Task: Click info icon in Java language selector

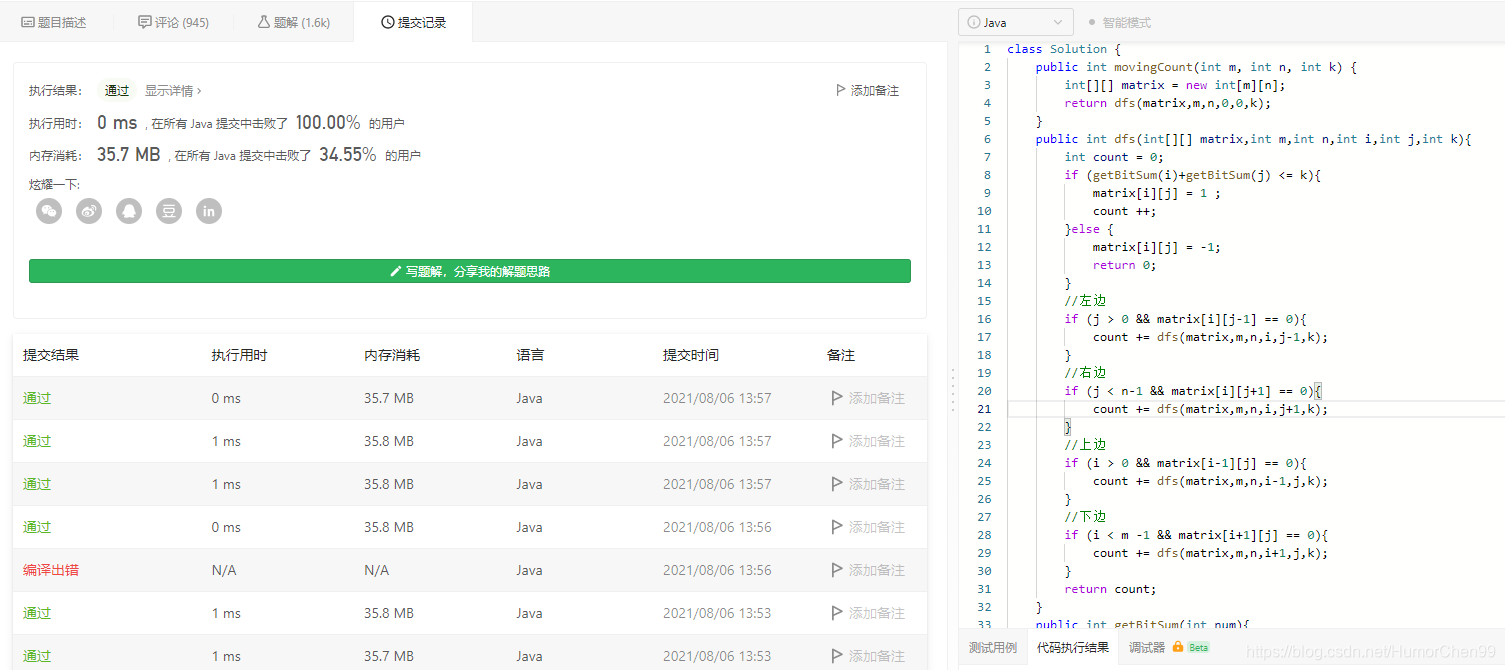Action: click(974, 22)
